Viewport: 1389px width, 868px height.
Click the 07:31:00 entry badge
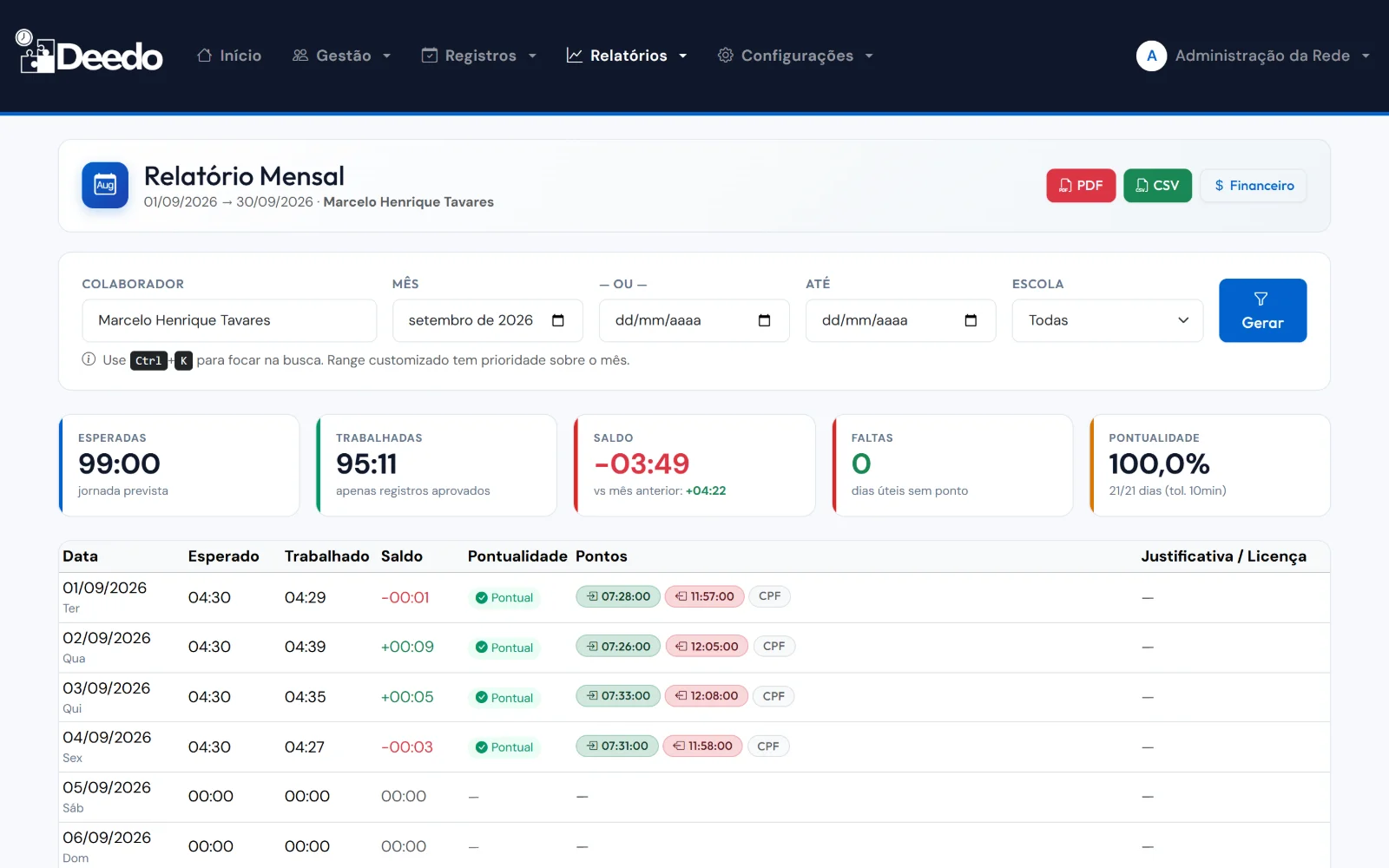pos(617,746)
